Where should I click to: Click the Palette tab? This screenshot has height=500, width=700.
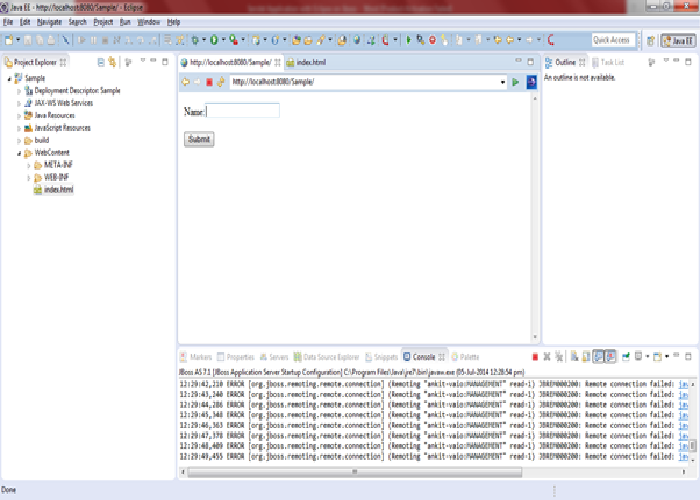point(465,357)
